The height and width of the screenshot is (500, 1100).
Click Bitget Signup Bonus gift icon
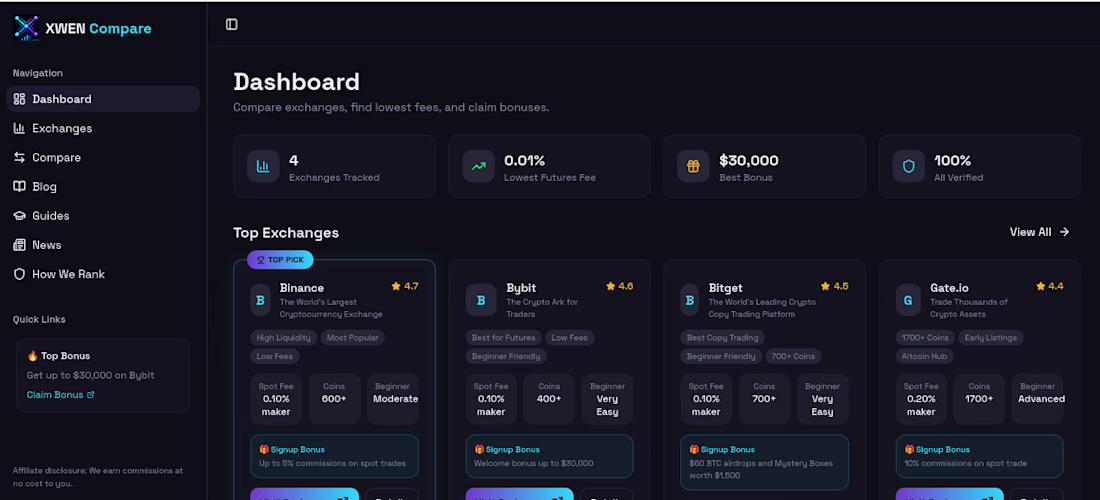click(694, 450)
